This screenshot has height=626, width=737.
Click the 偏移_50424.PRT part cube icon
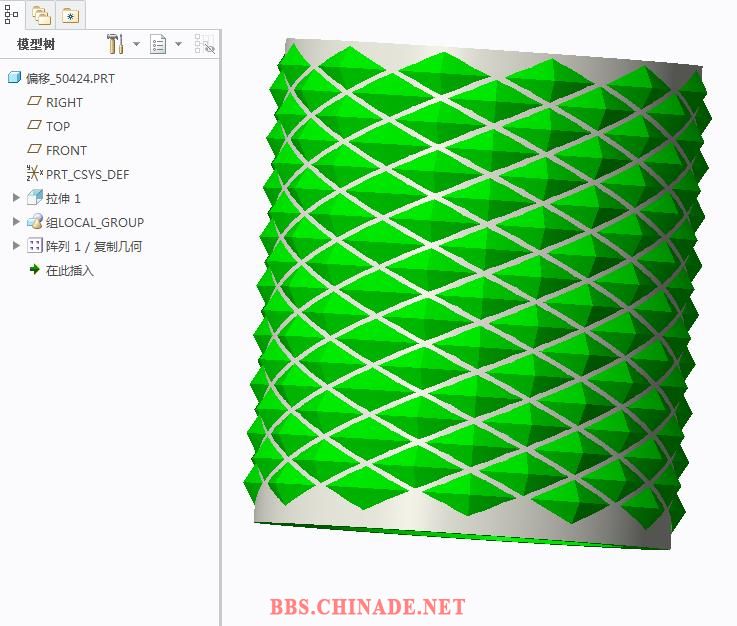[x=15, y=78]
